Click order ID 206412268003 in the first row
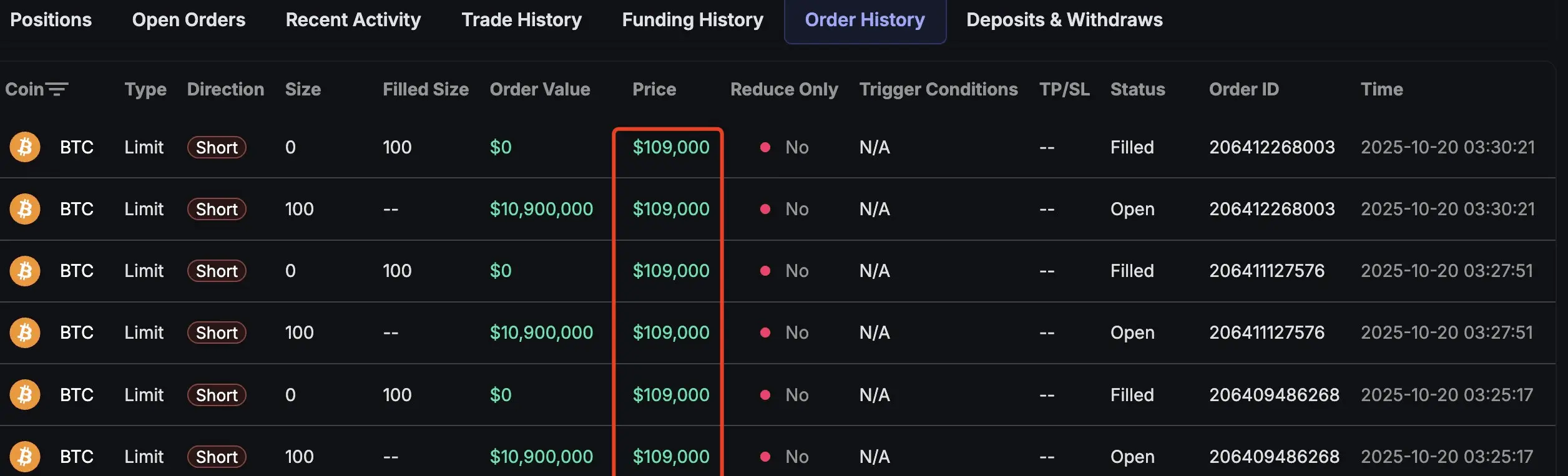 tap(1272, 147)
